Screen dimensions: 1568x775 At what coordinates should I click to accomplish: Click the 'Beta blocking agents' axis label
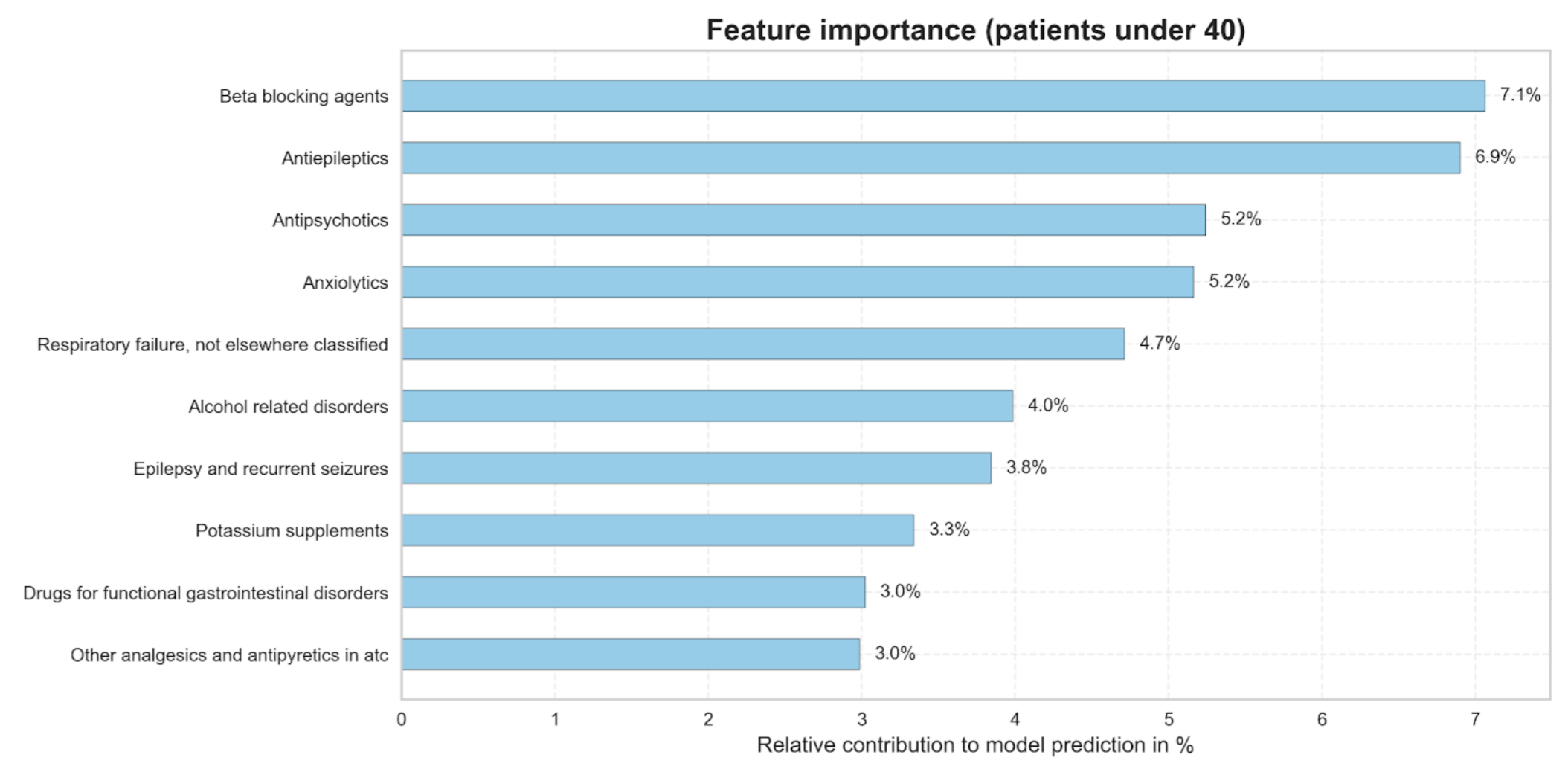coord(303,97)
